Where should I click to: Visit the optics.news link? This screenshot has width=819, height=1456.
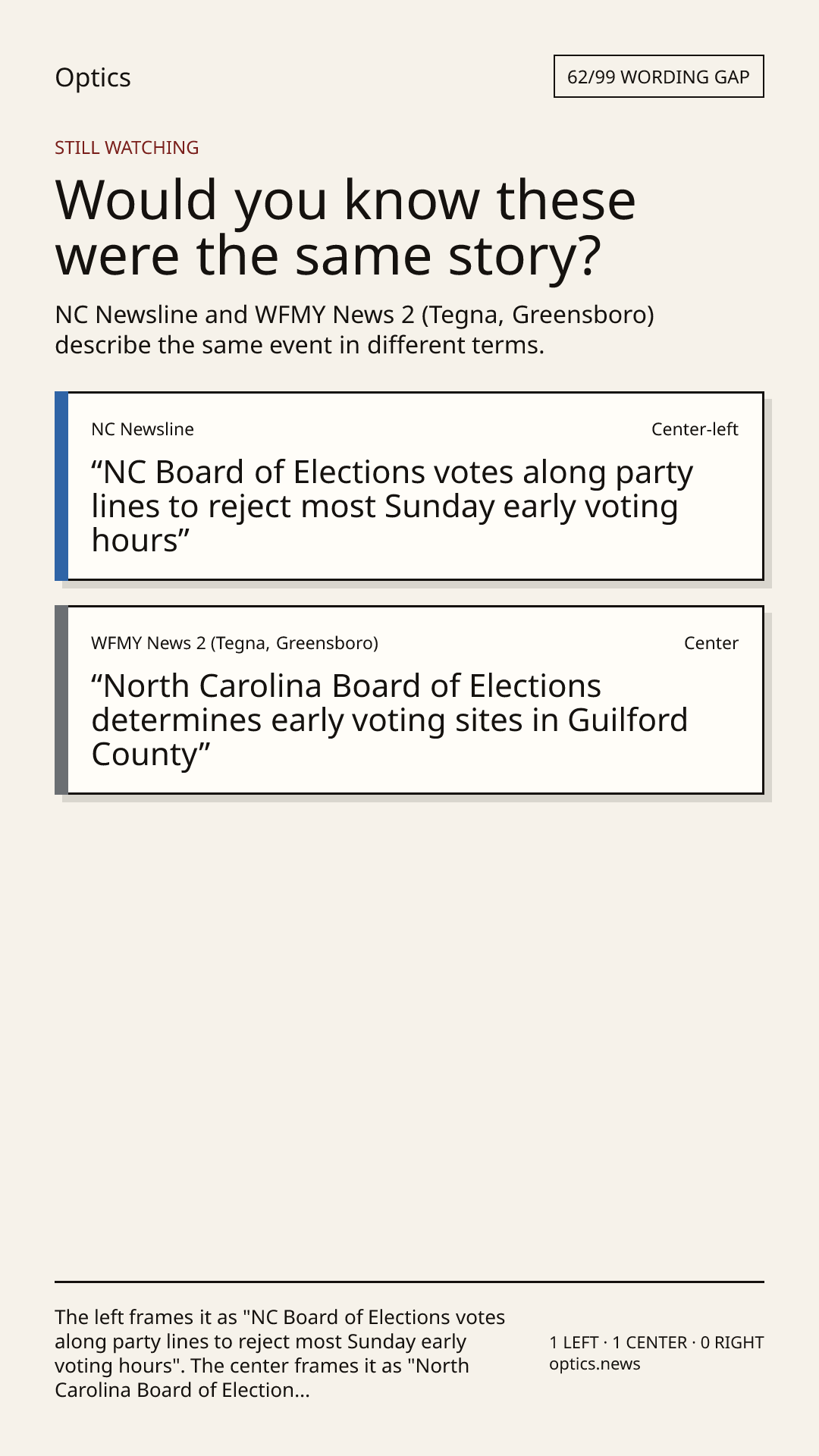(x=595, y=1364)
